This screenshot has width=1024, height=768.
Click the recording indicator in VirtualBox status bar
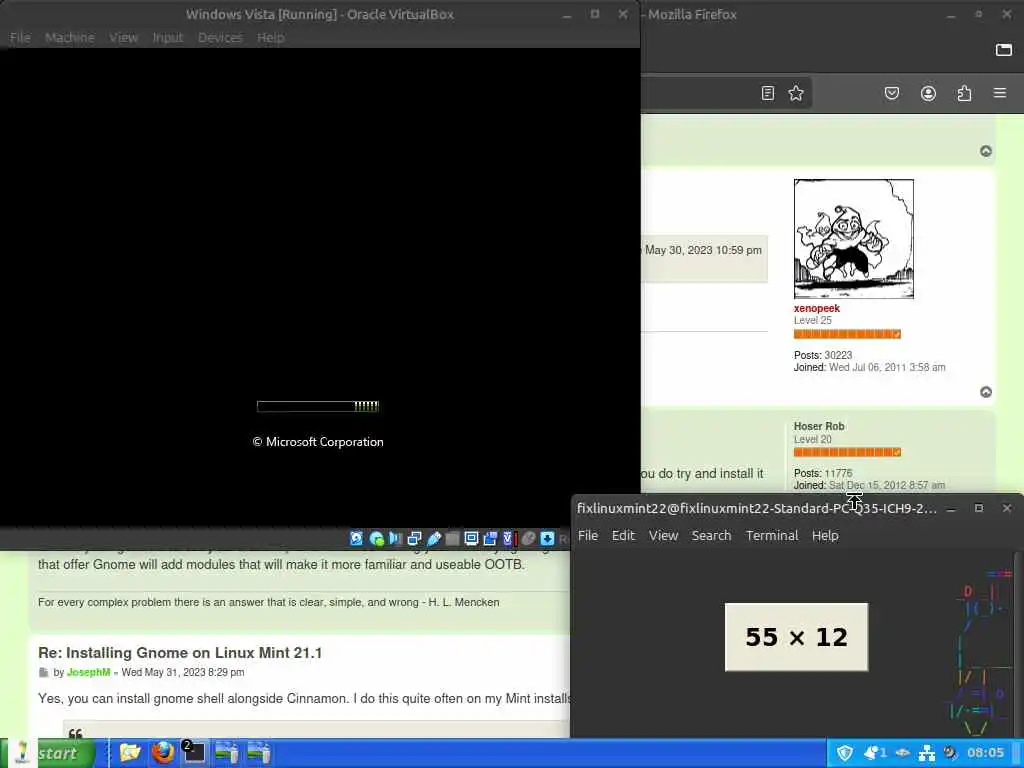click(490, 538)
